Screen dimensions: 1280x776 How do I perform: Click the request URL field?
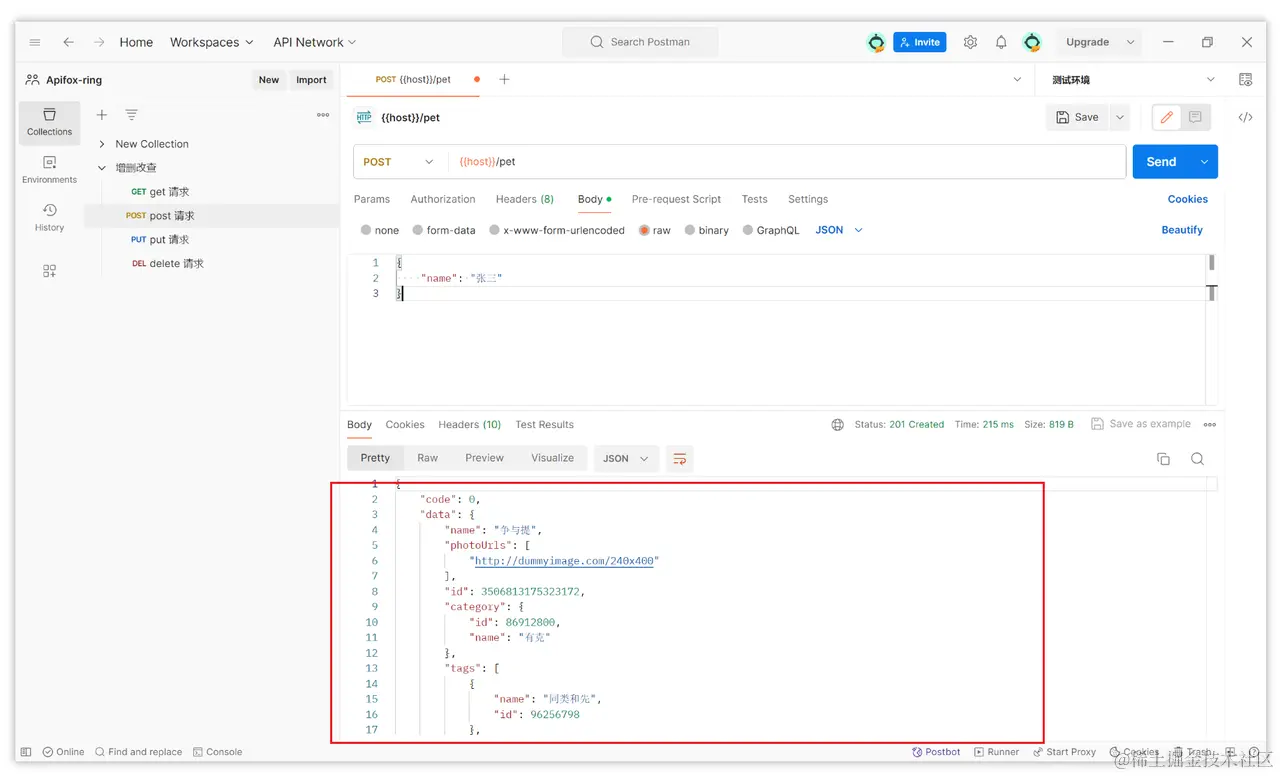[788, 162]
